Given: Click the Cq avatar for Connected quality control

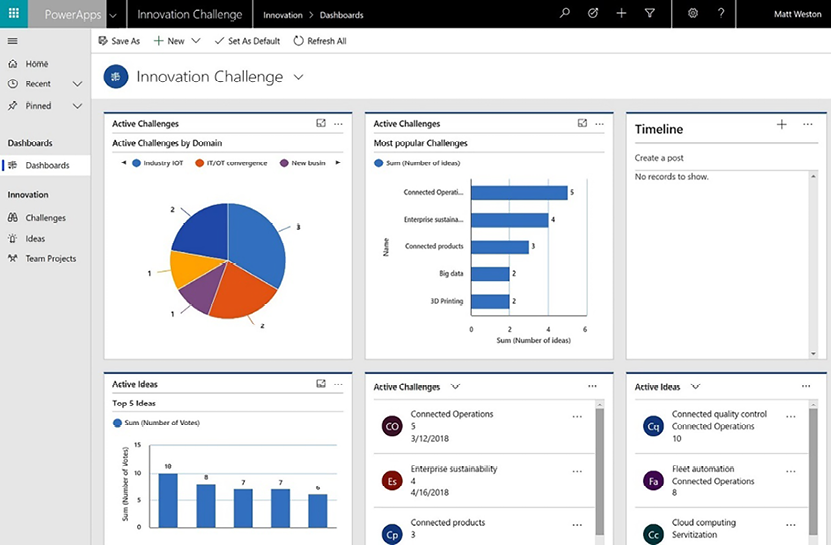Looking at the screenshot, I should [x=653, y=426].
